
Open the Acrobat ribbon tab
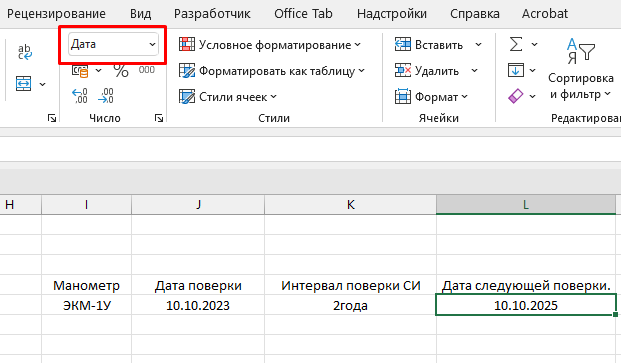(545, 14)
